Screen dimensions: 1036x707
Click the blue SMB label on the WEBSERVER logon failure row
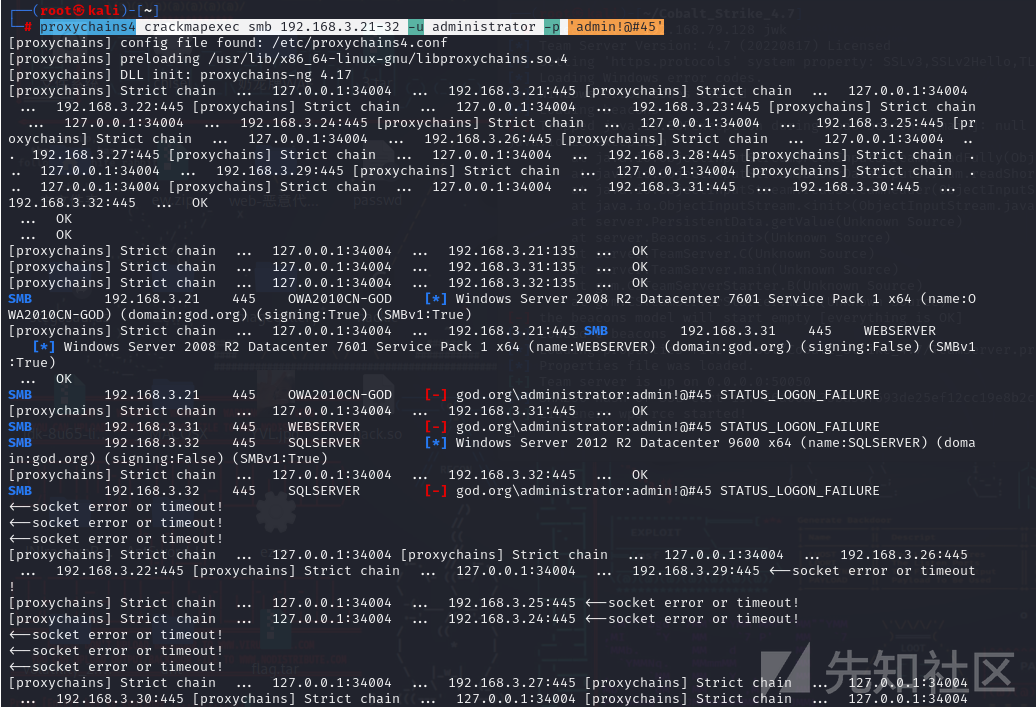(x=20, y=426)
